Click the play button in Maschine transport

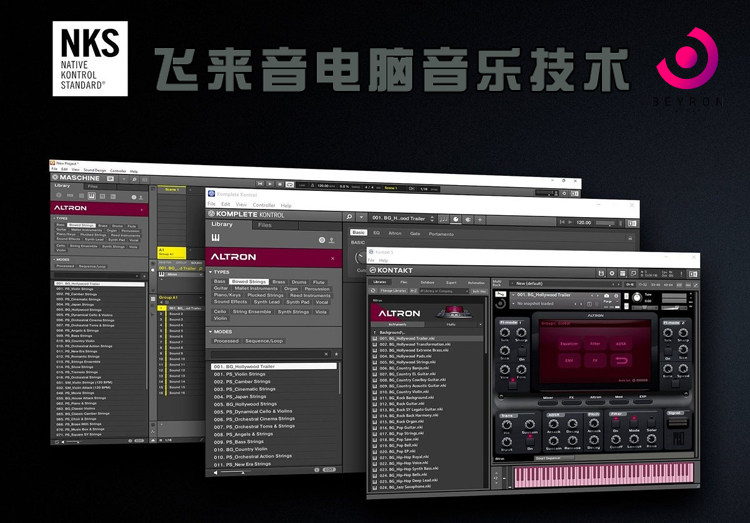[270, 184]
